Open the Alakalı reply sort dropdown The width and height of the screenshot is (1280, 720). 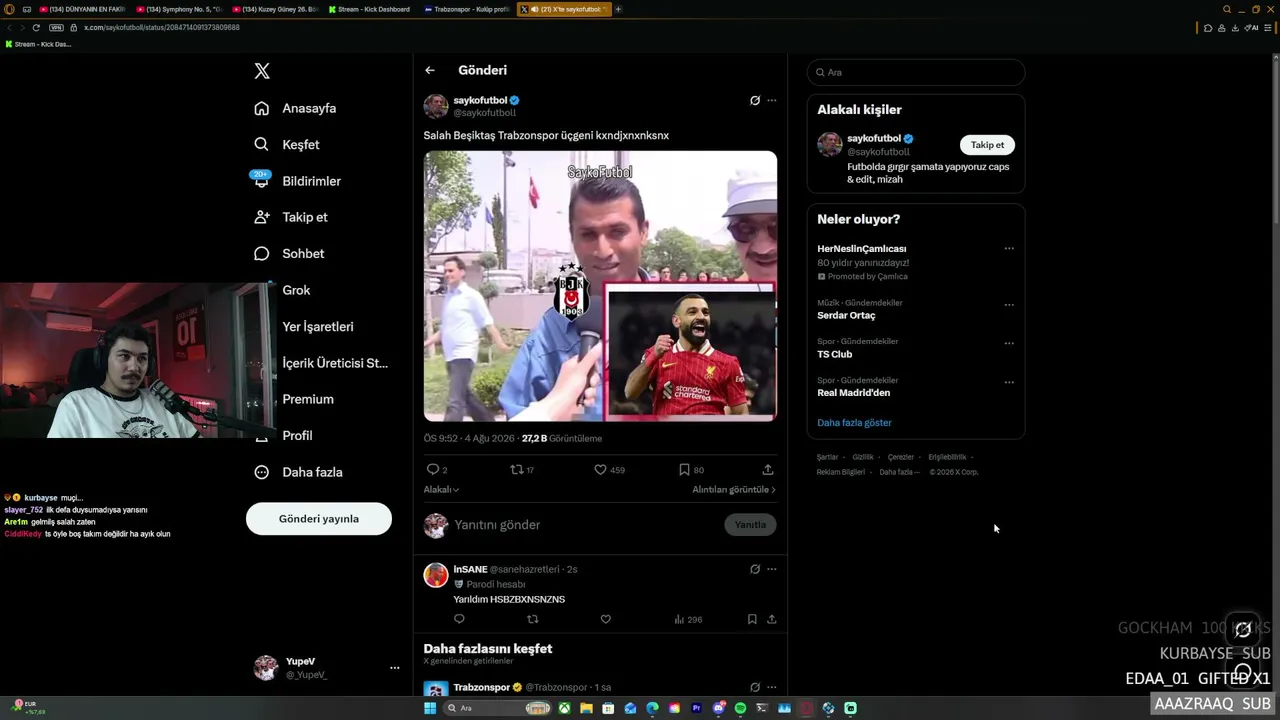coord(441,490)
